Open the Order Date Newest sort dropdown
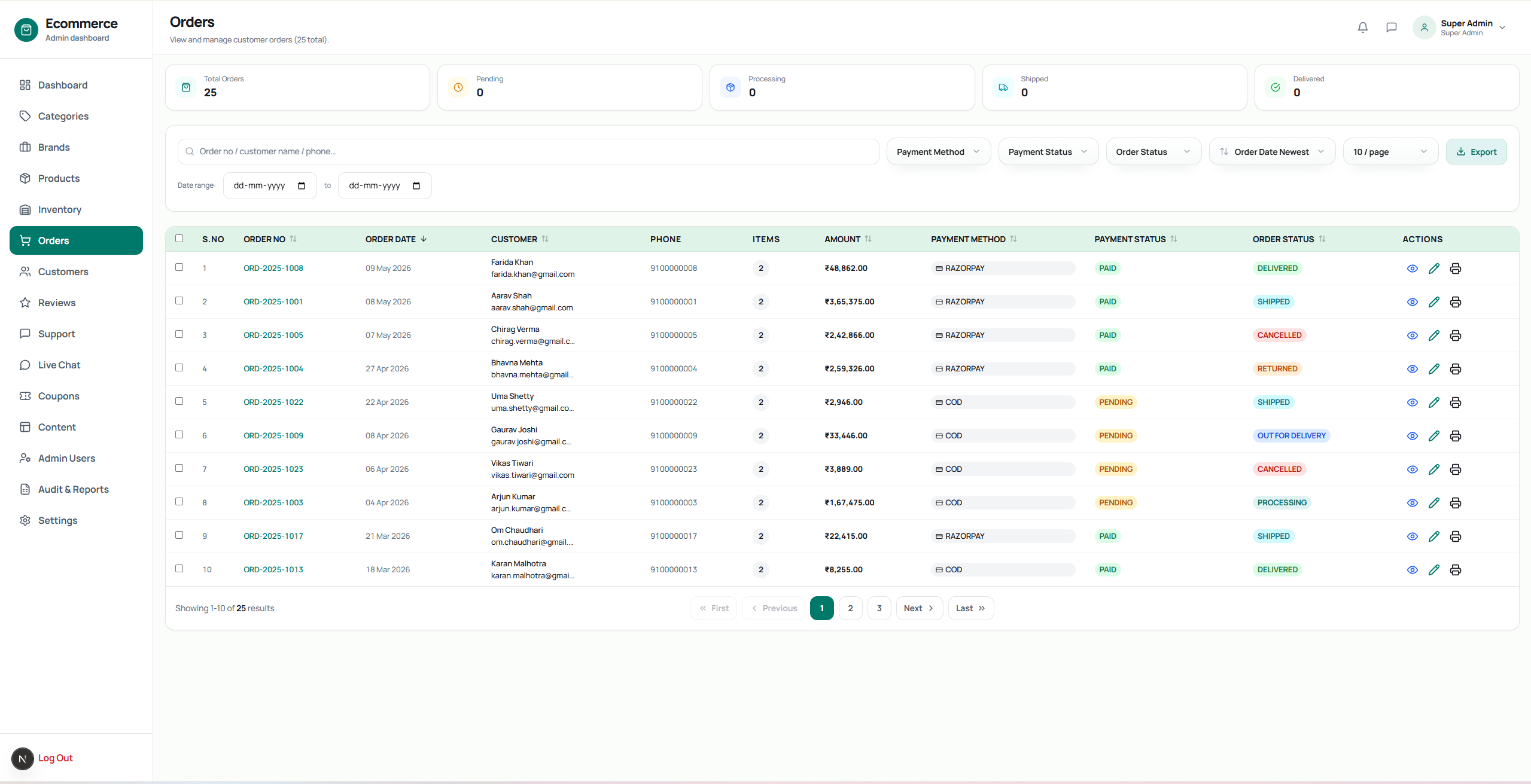Image resolution: width=1531 pixels, height=784 pixels. [1272, 152]
